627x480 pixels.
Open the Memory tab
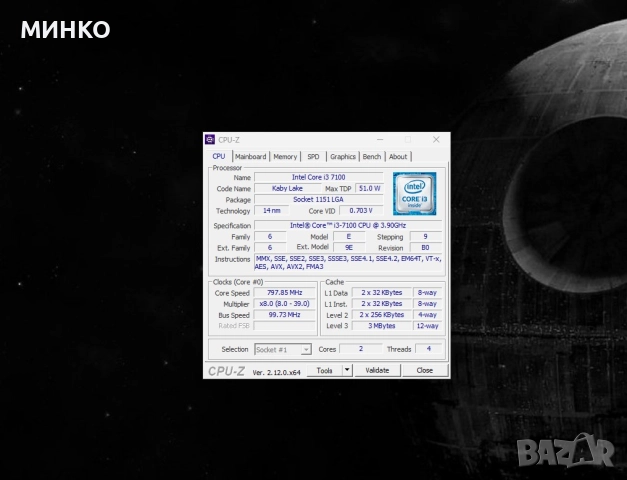pos(285,156)
